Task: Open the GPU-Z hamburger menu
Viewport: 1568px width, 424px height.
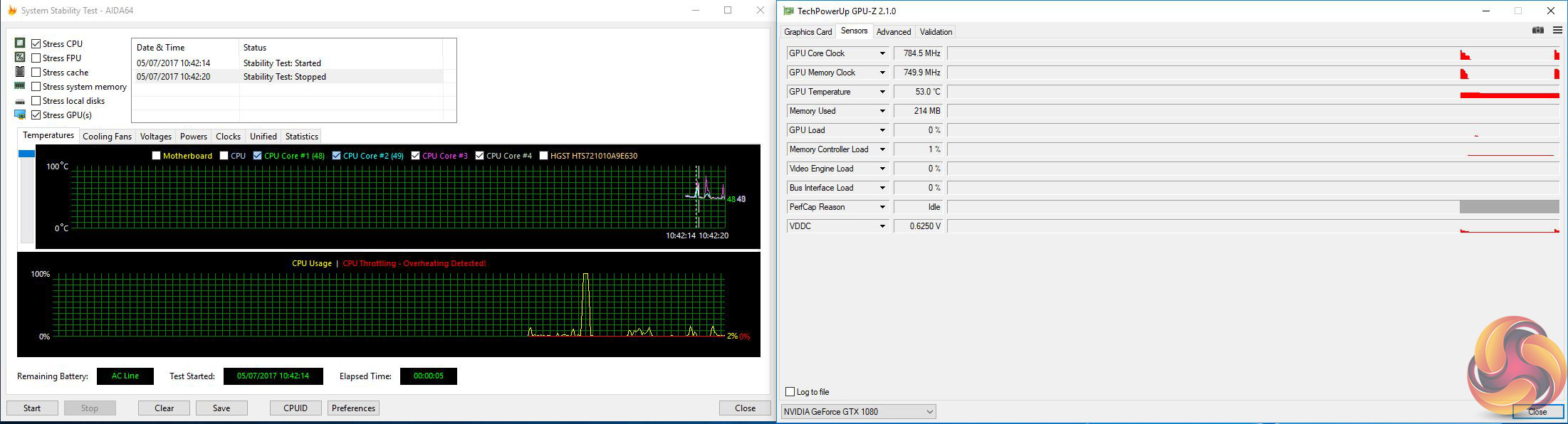Action: coord(1557,31)
